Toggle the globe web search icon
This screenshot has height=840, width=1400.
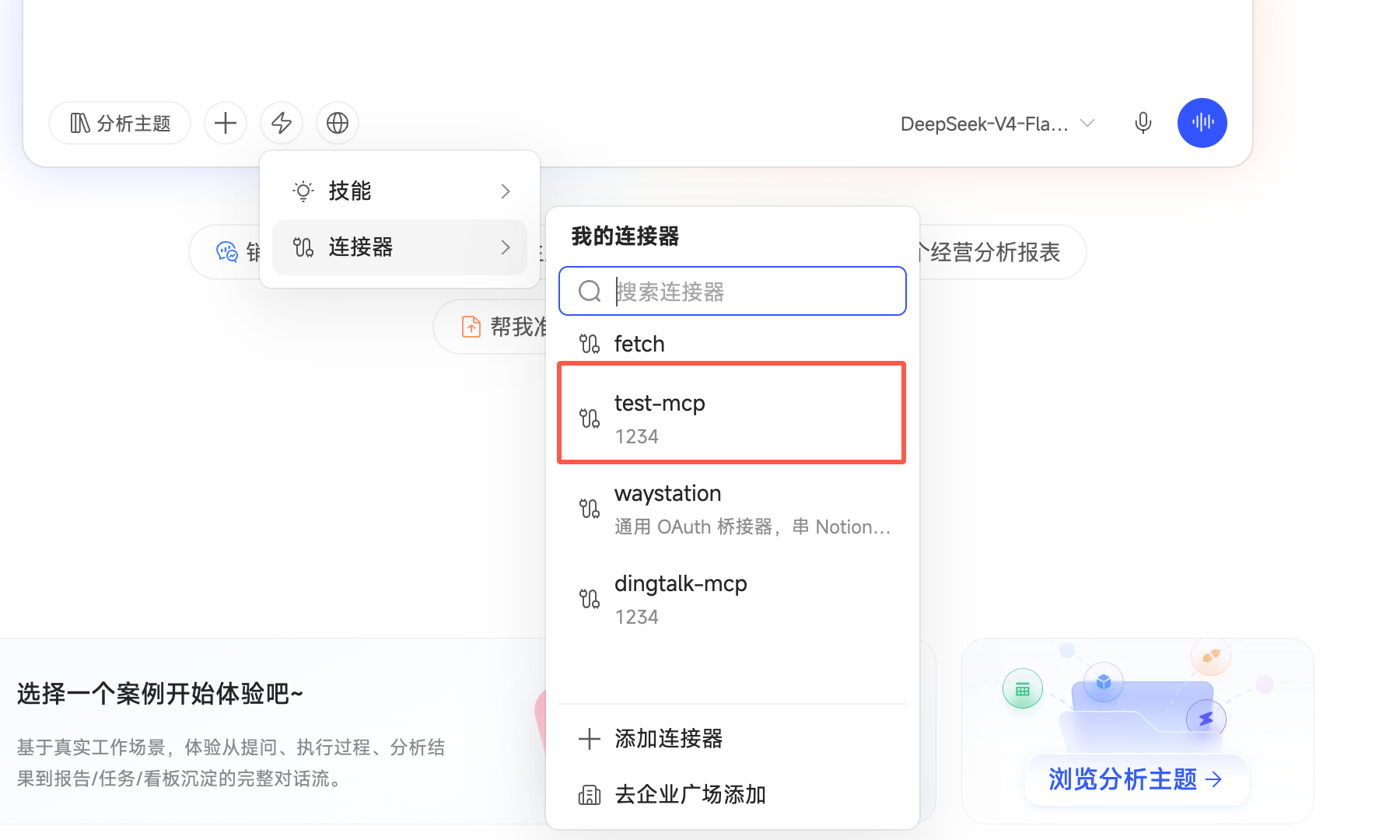338,123
